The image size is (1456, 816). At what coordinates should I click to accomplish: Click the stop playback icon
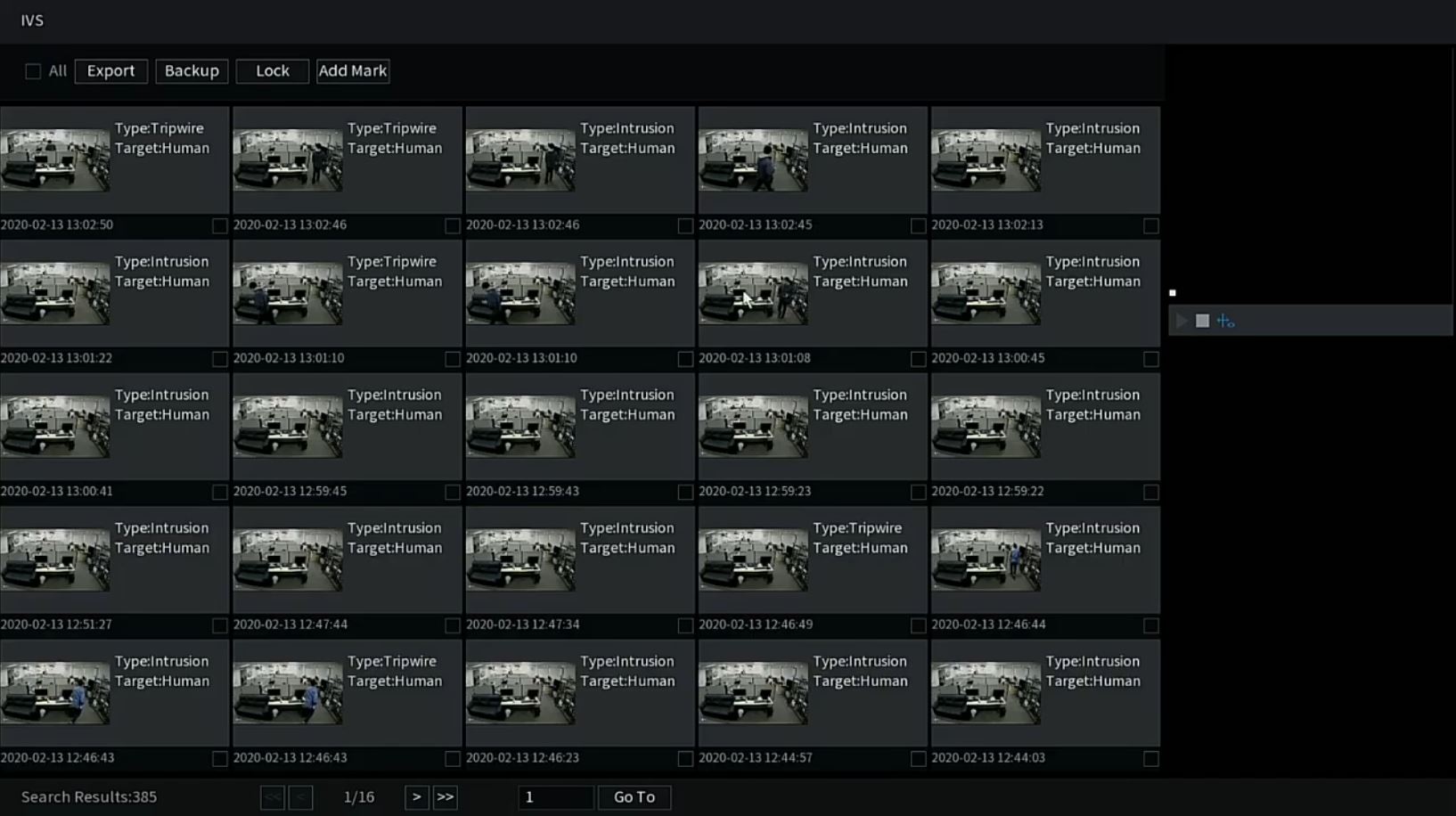(x=1202, y=321)
